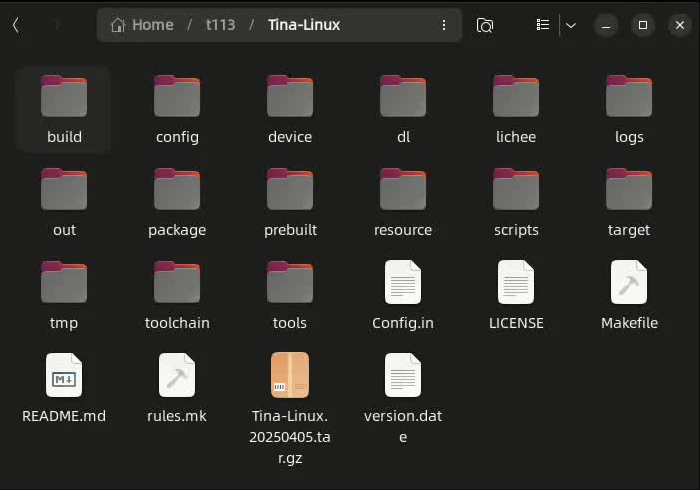This screenshot has height=490, width=700.
Task: Go back with the back arrow
Action: point(16,25)
